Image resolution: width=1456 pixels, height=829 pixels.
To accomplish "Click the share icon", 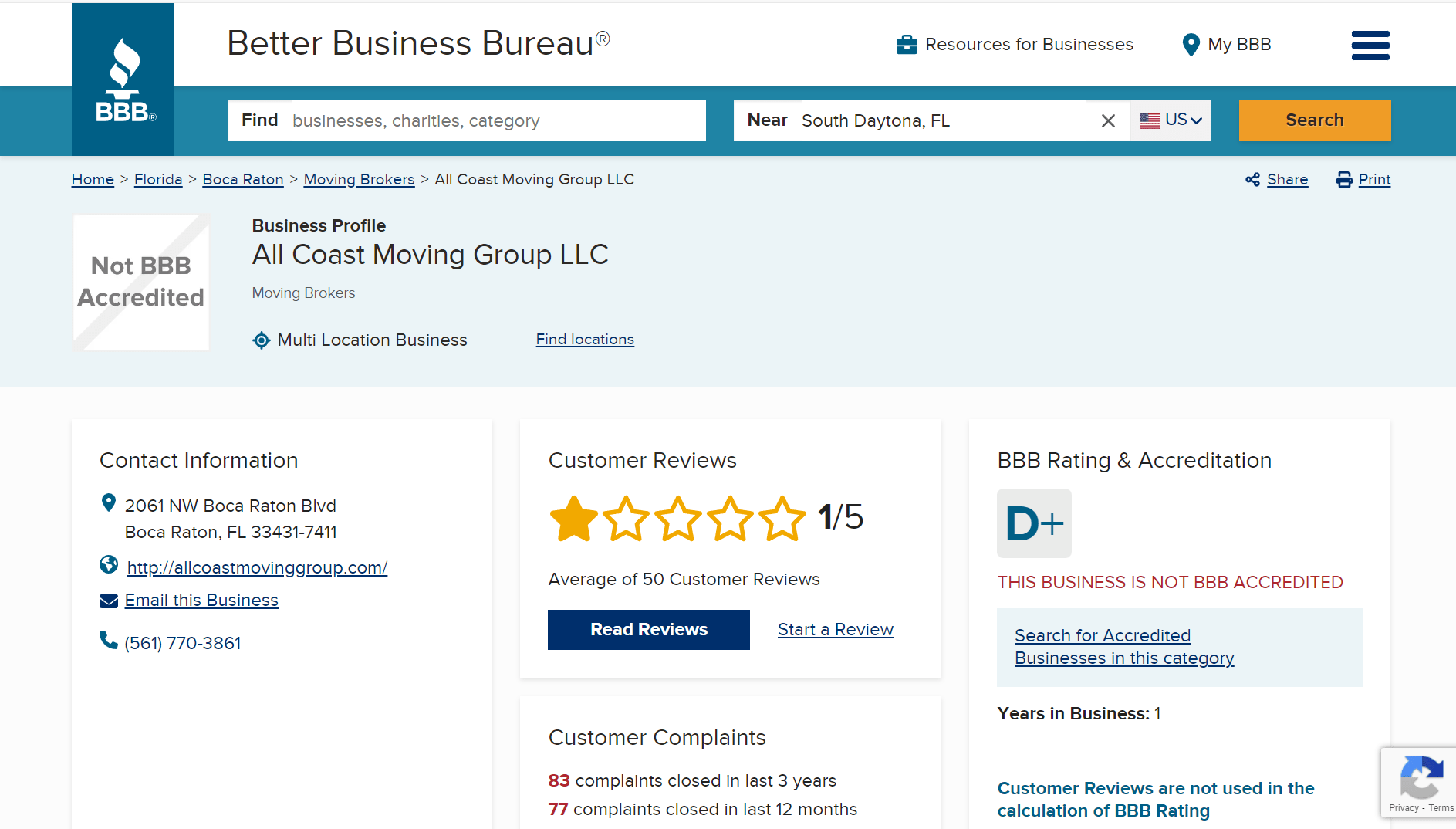I will [1252, 180].
